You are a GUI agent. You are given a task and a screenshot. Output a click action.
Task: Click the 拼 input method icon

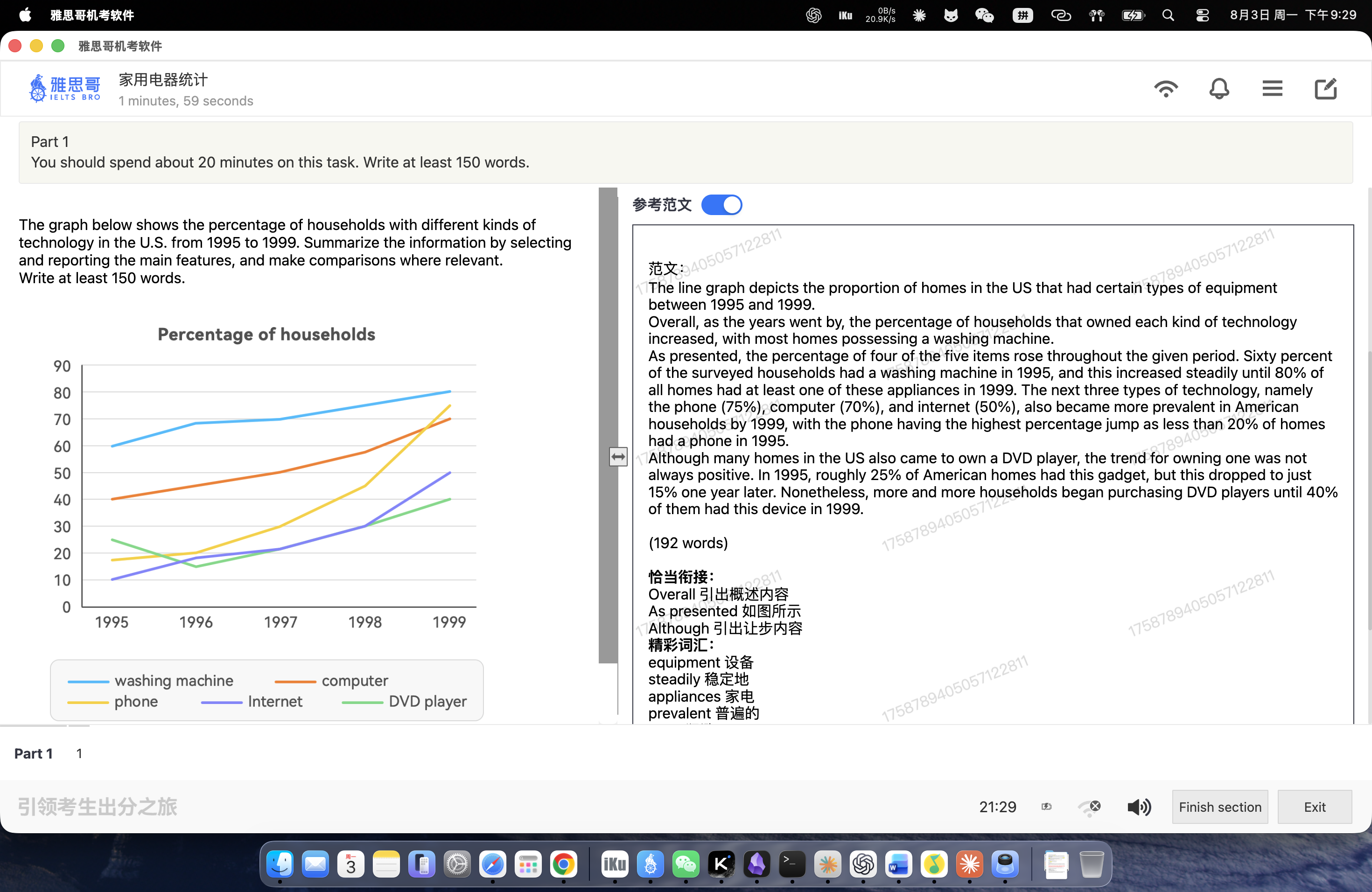tap(1022, 15)
